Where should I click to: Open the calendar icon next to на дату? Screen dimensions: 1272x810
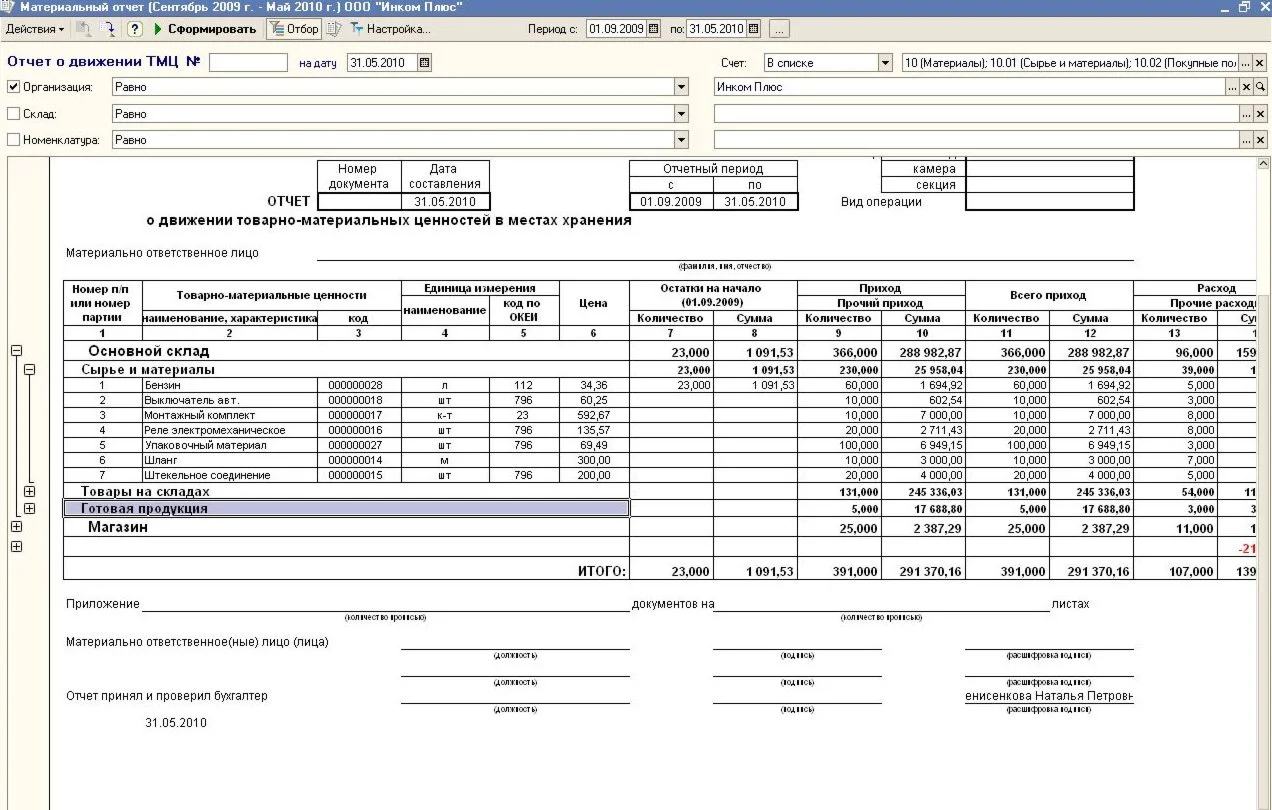point(424,63)
